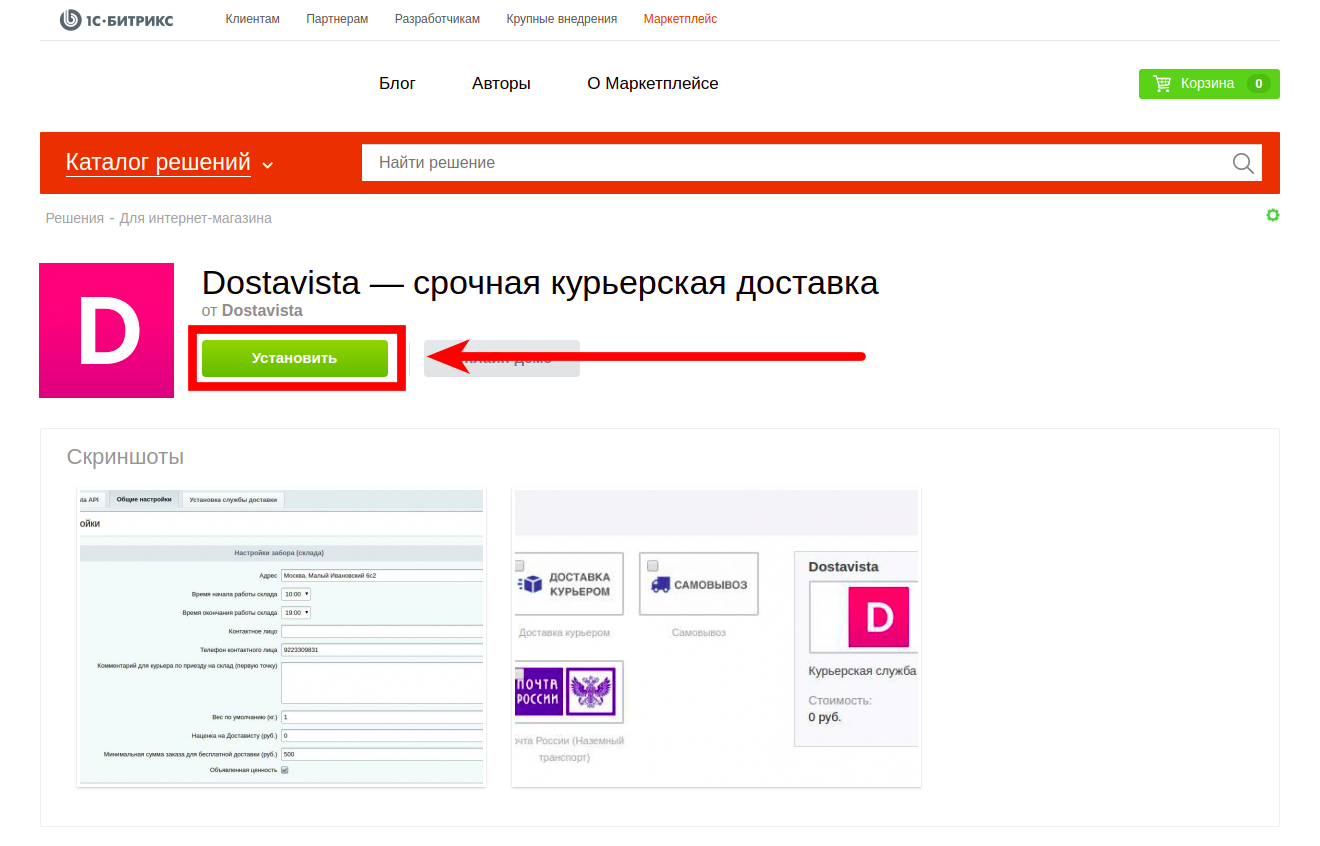This screenshot has height=846, width=1320.
Task: Click the page title Dostavista срочная курьерская доставка
Action: point(540,283)
